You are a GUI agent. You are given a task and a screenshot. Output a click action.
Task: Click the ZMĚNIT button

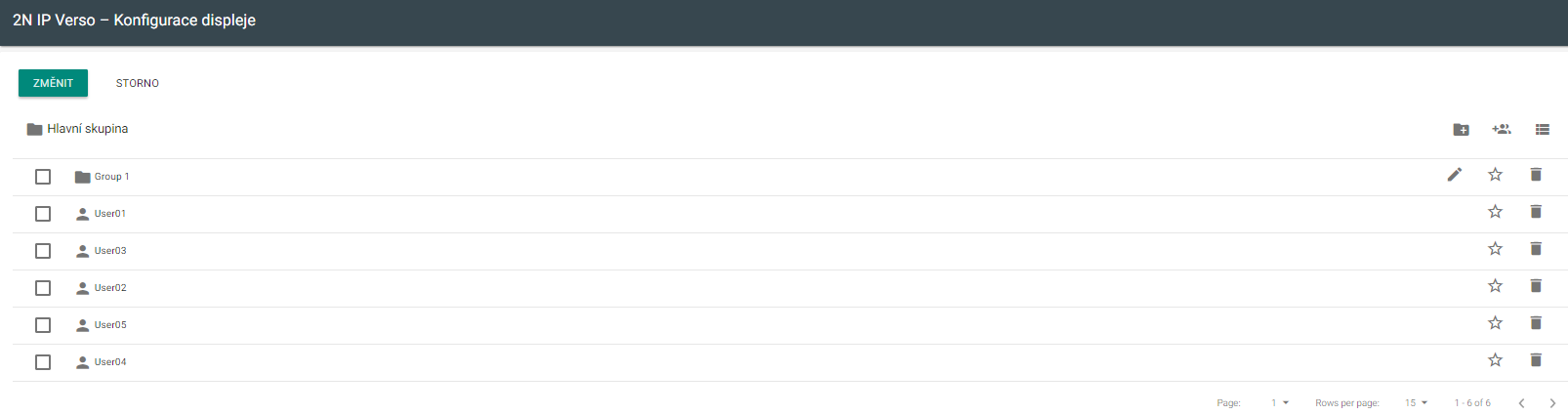53,83
